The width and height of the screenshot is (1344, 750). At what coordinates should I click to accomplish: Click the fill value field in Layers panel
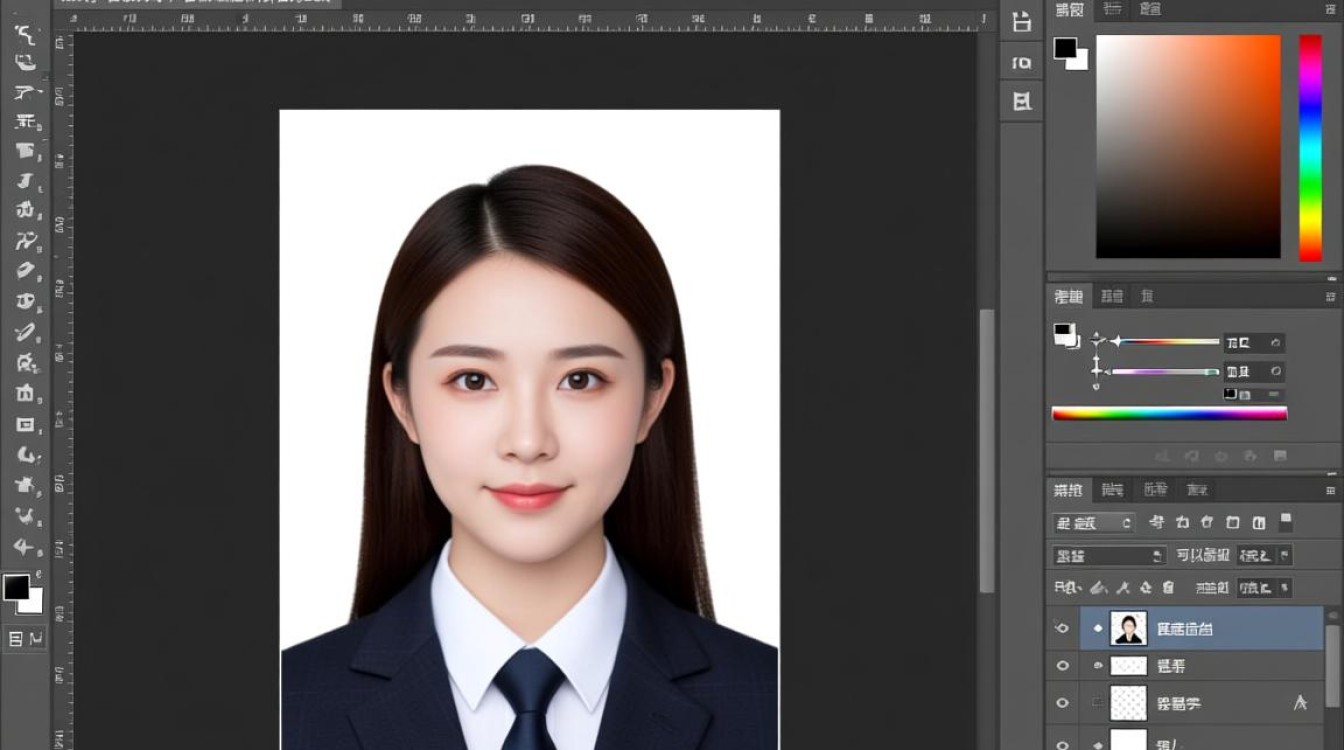coord(1257,587)
